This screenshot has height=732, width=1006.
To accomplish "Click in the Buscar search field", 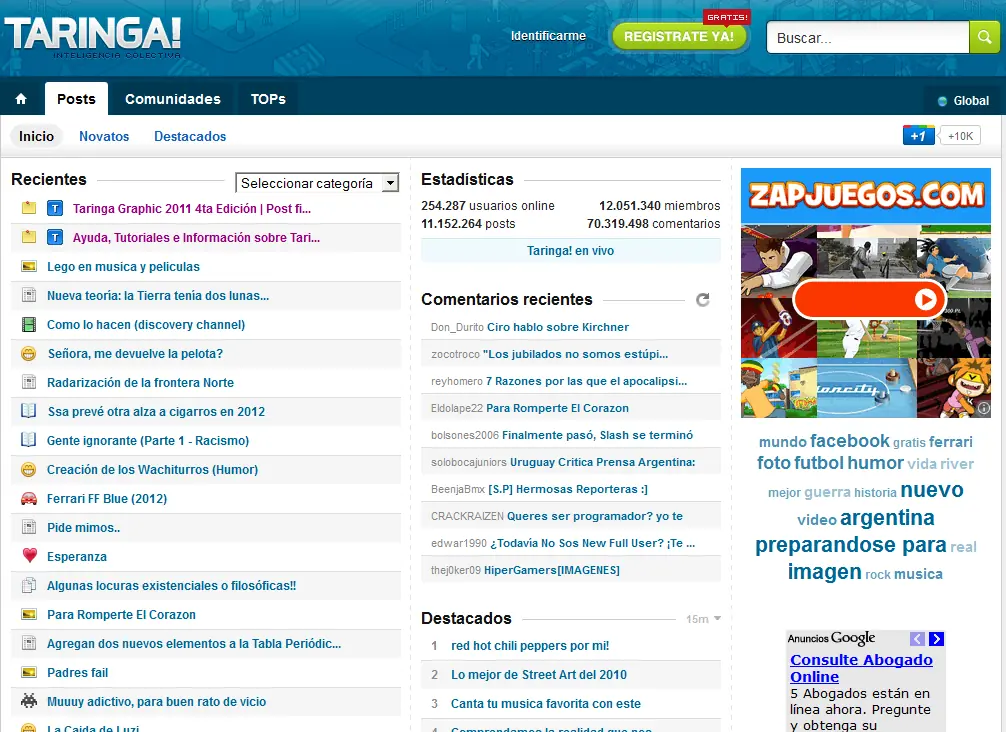I will click(x=867, y=37).
